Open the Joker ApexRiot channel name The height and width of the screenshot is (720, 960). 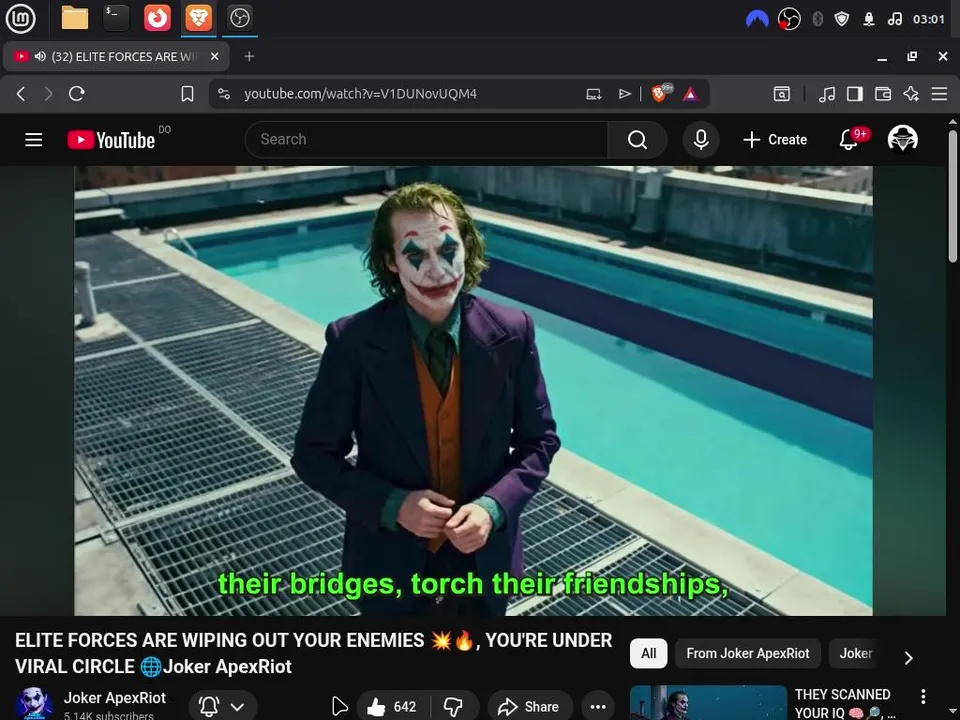[114, 698]
